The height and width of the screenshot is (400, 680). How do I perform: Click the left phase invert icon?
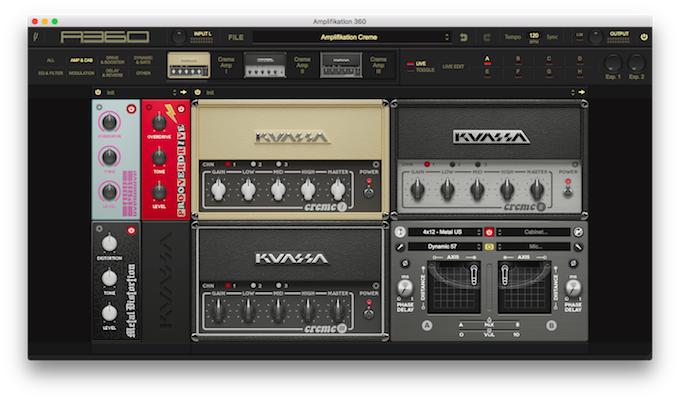405,263
